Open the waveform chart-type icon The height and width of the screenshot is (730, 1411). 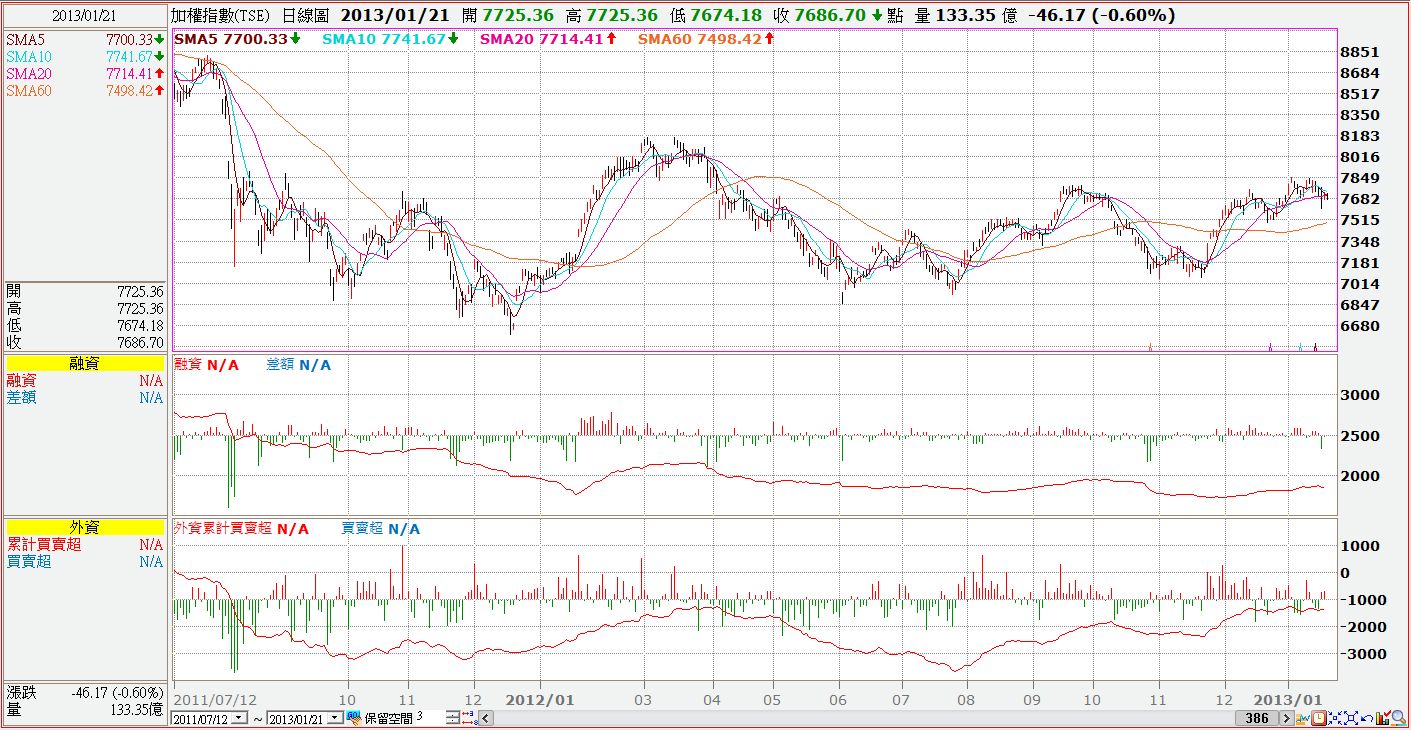(x=1303, y=718)
